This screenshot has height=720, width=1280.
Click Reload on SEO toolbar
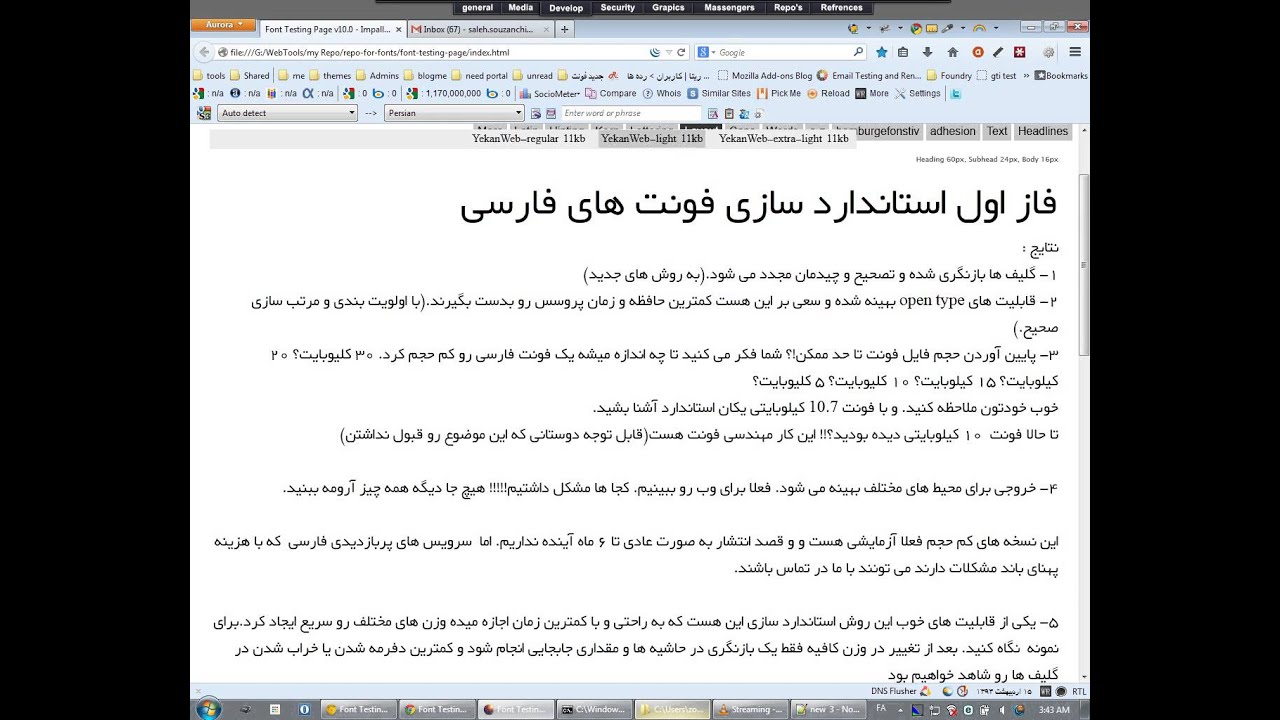[828, 94]
